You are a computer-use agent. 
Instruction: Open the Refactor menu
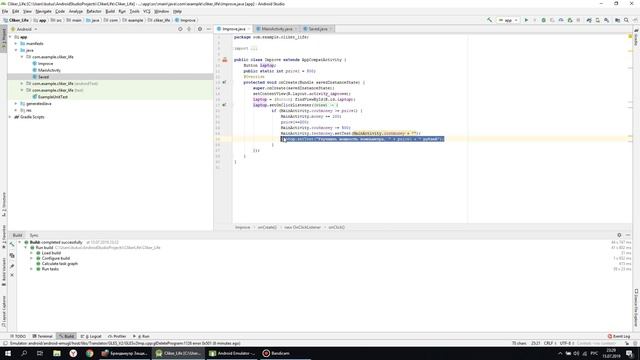tap(94, 11)
